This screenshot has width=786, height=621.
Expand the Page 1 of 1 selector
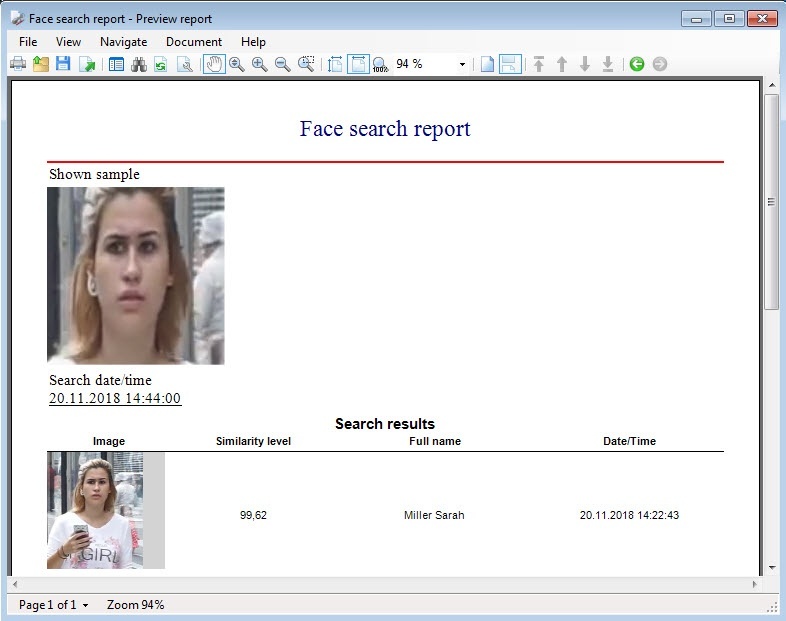pyautogui.click(x=54, y=605)
